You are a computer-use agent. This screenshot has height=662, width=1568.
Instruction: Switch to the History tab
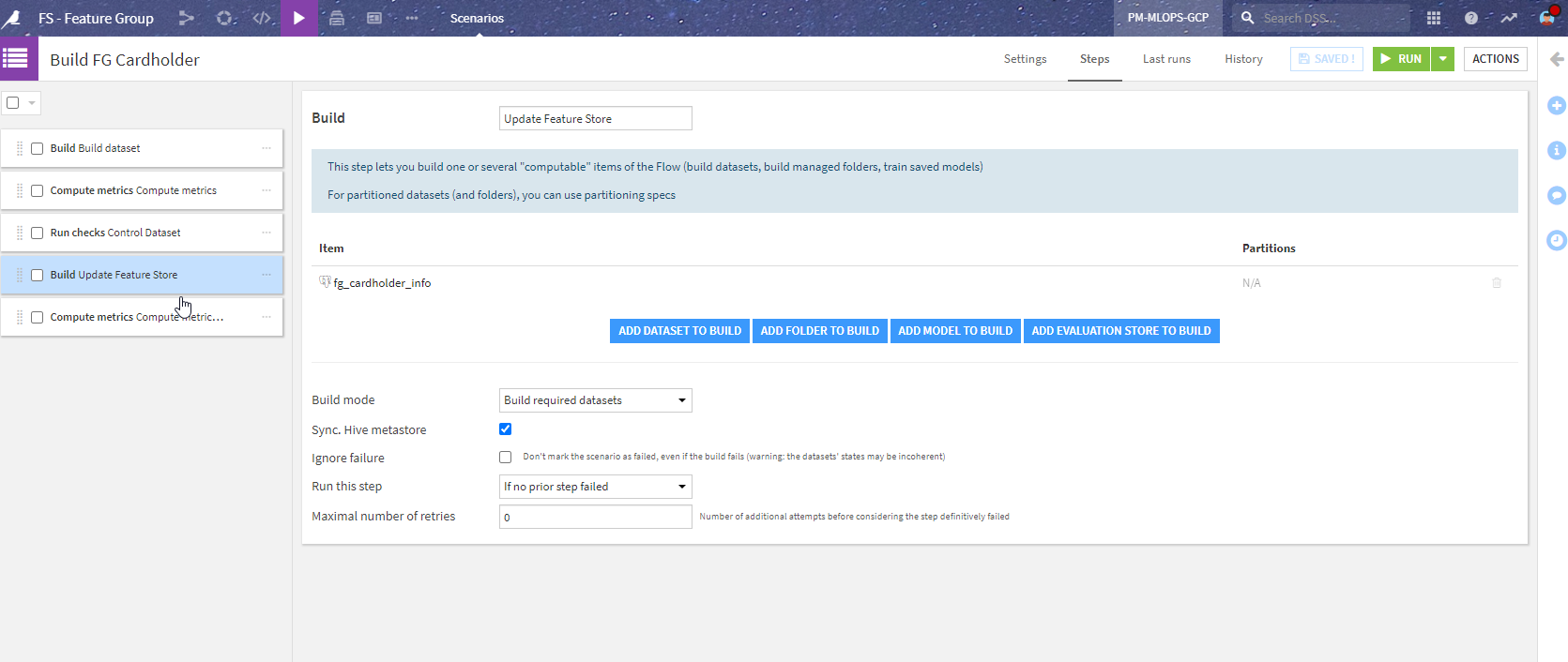click(1243, 59)
